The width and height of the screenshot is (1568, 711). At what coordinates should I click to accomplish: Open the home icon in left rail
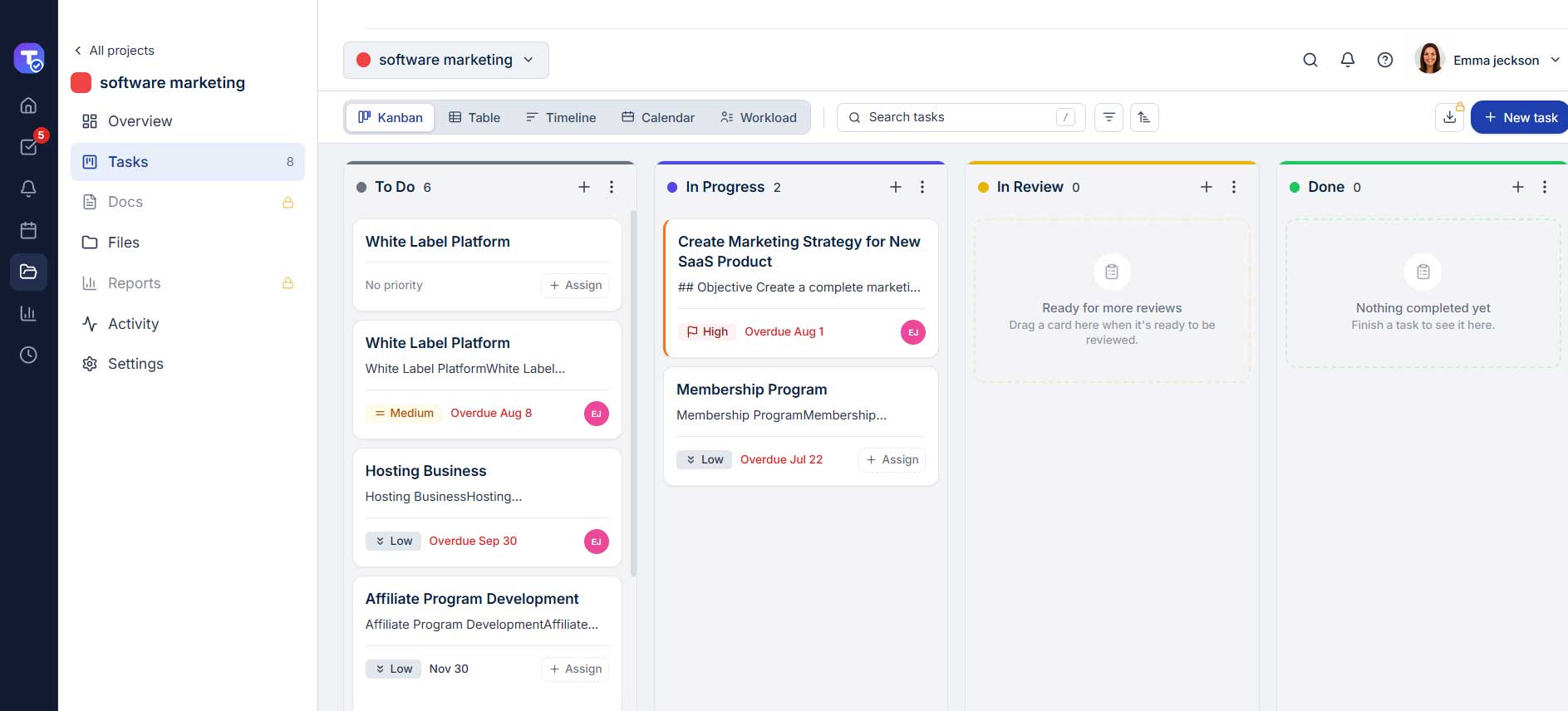(x=28, y=105)
